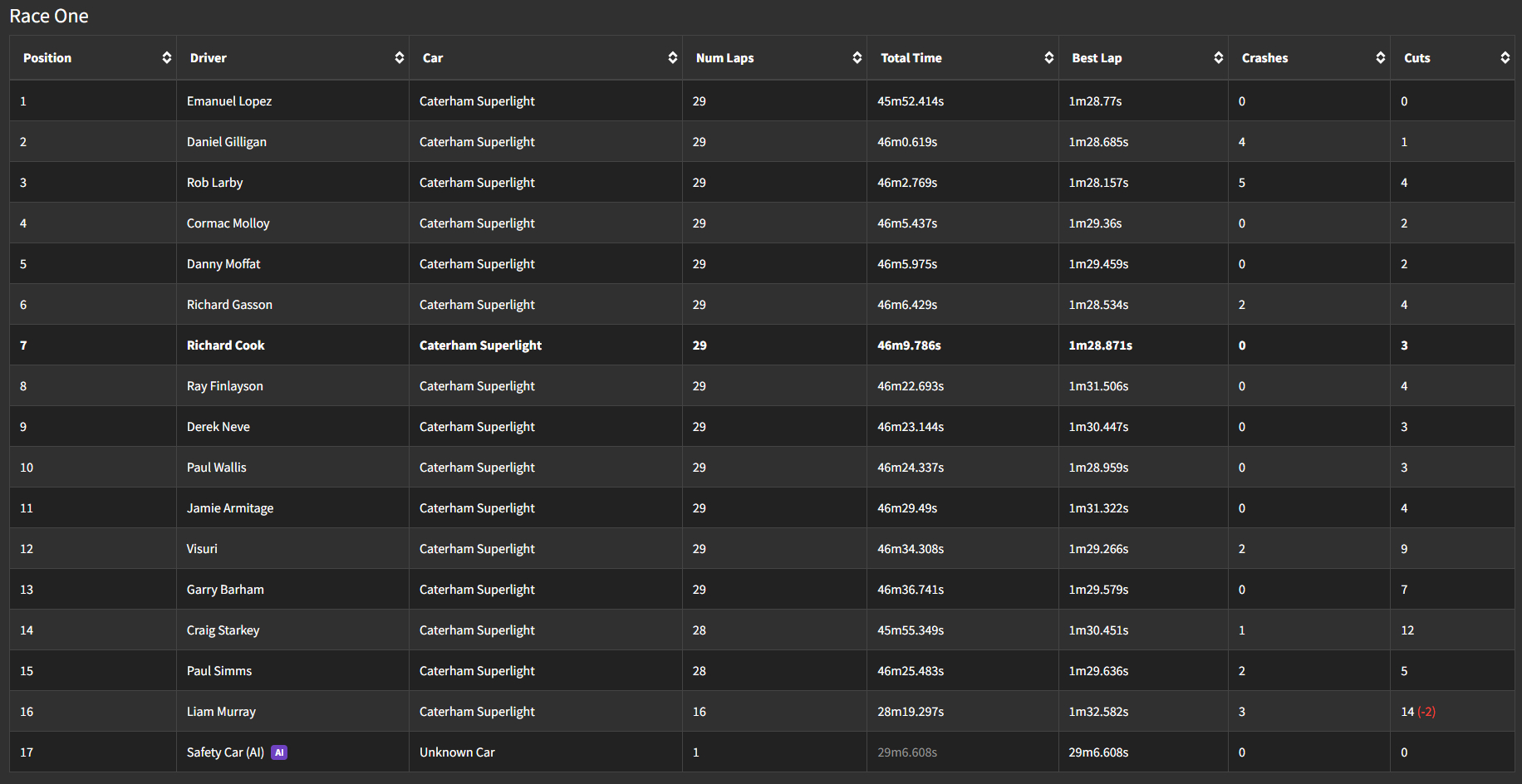
Task: Click best lap 1m28.959s
Action: tap(1098, 468)
